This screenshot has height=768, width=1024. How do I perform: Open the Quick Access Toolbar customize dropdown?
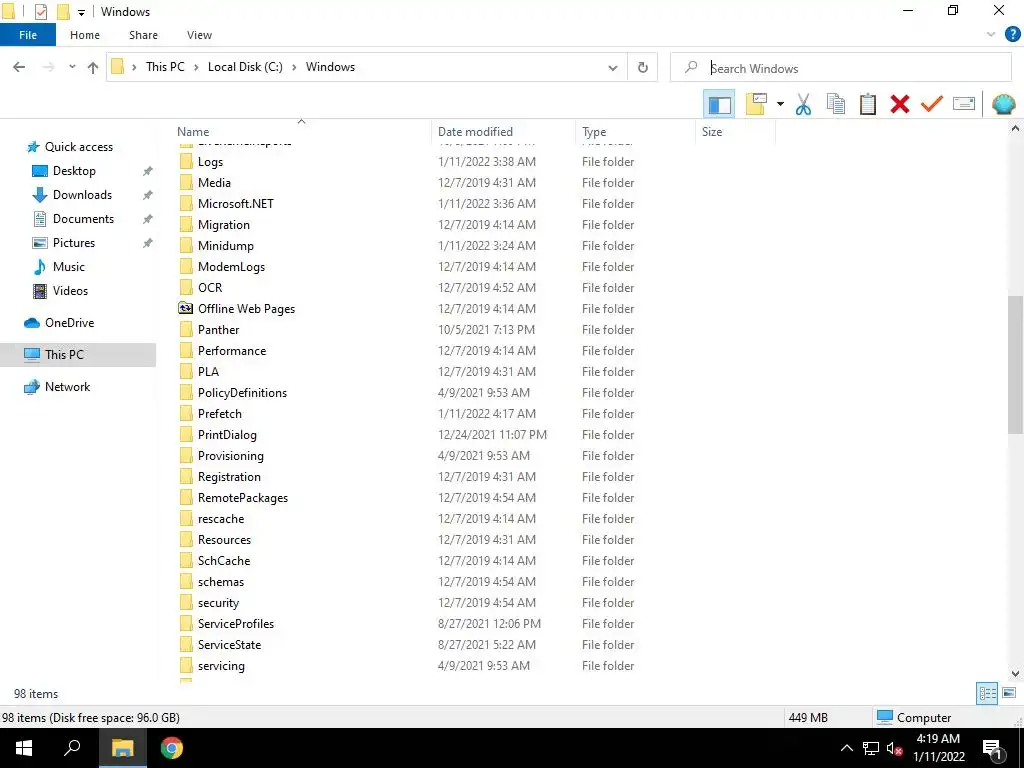(81, 12)
